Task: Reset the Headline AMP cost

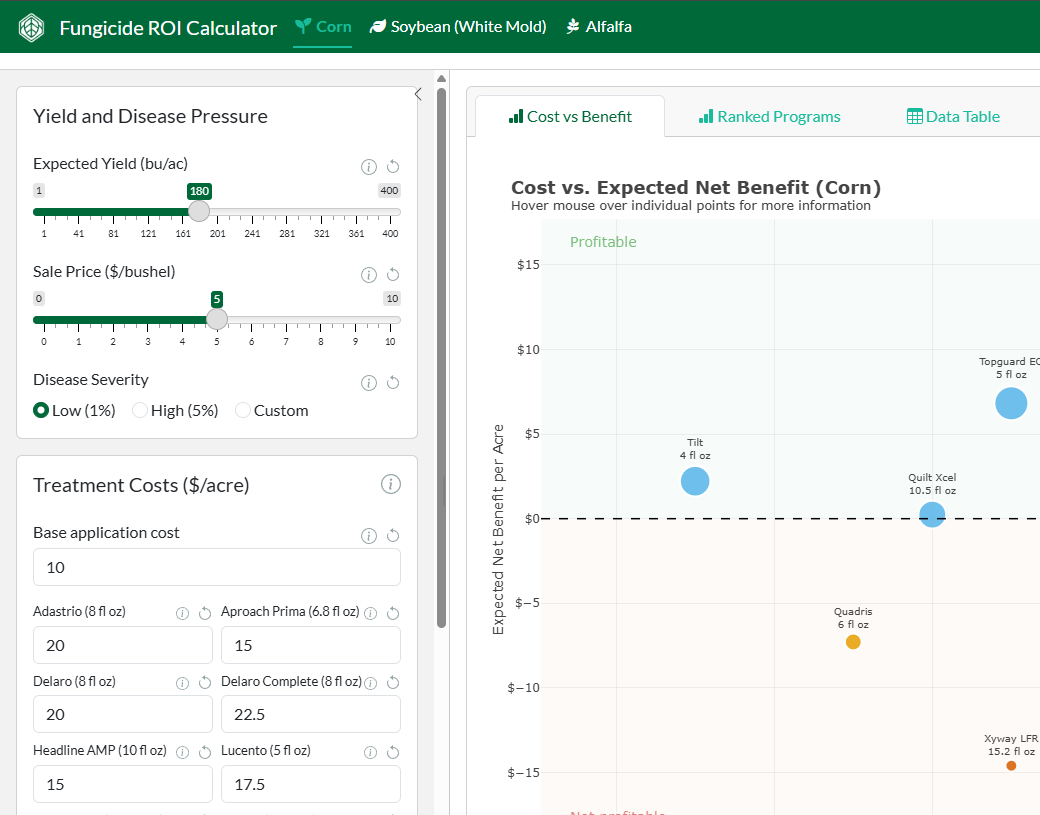Action: pos(205,753)
